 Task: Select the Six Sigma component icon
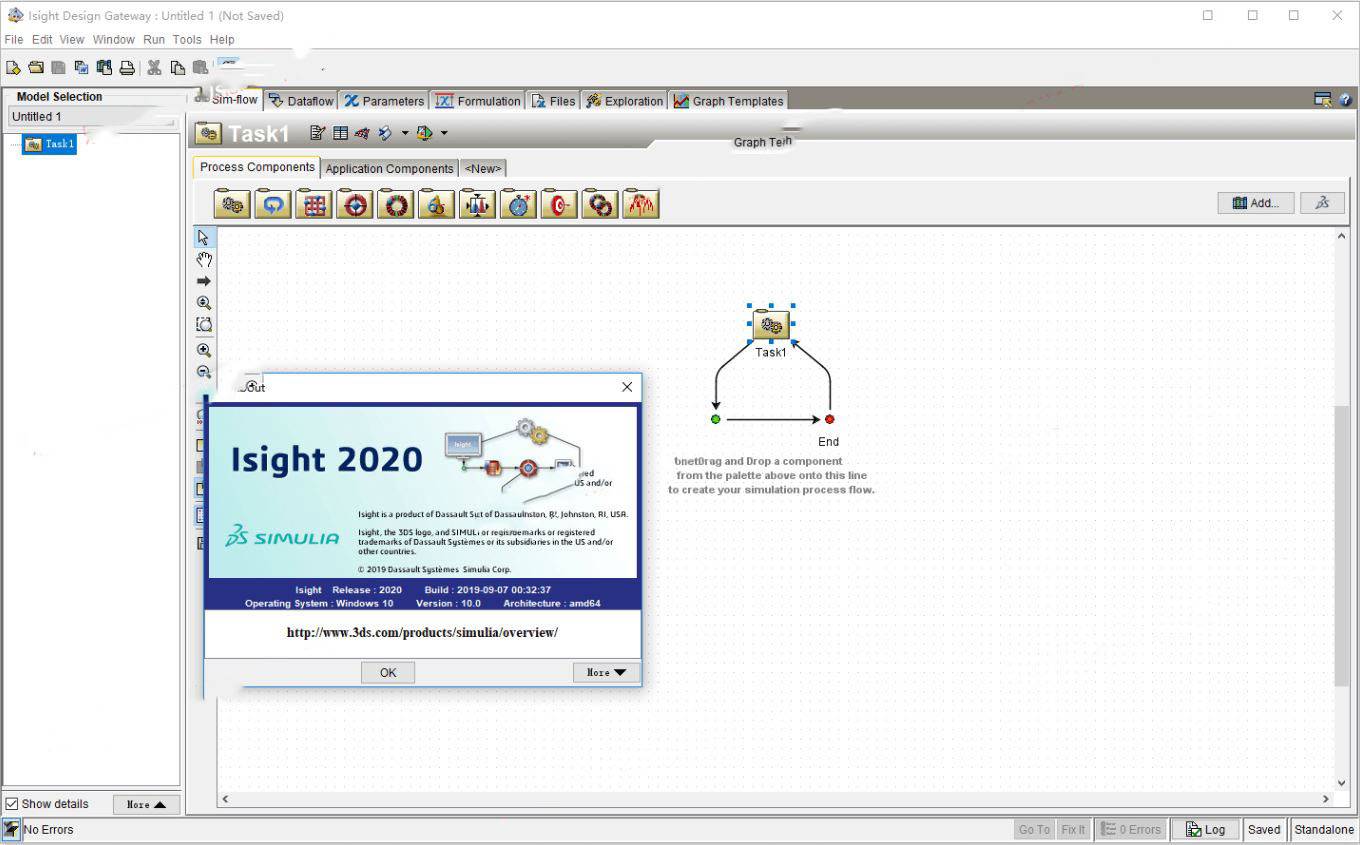[x=437, y=204]
